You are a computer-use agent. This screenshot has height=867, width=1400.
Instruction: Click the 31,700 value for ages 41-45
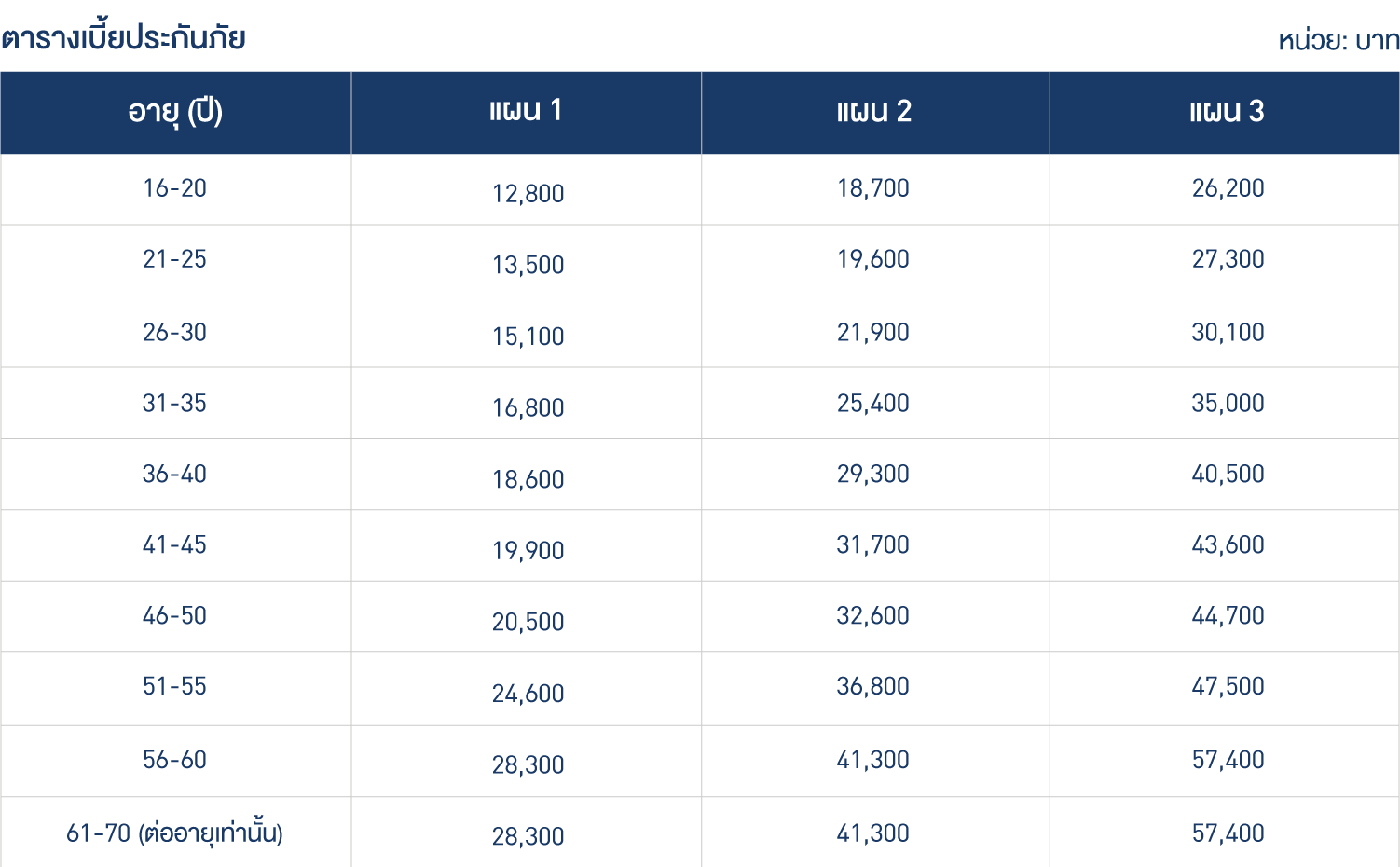pyautogui.click(x=873, y=544)
